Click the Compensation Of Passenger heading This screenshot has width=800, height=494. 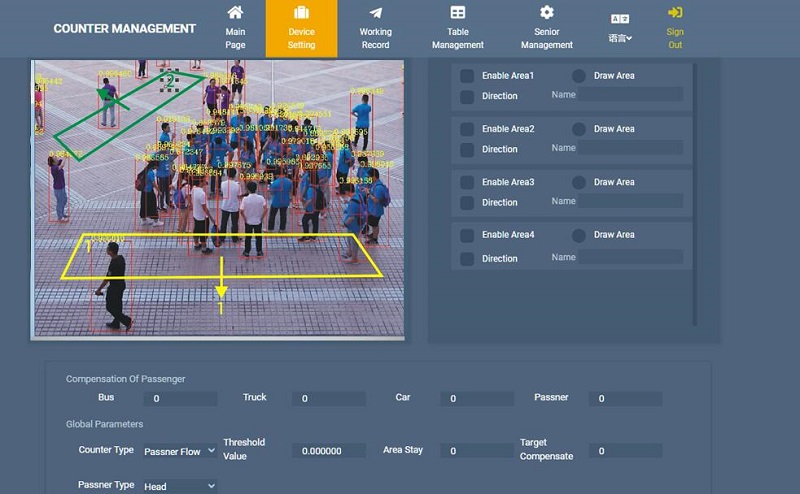click(126, 379)
